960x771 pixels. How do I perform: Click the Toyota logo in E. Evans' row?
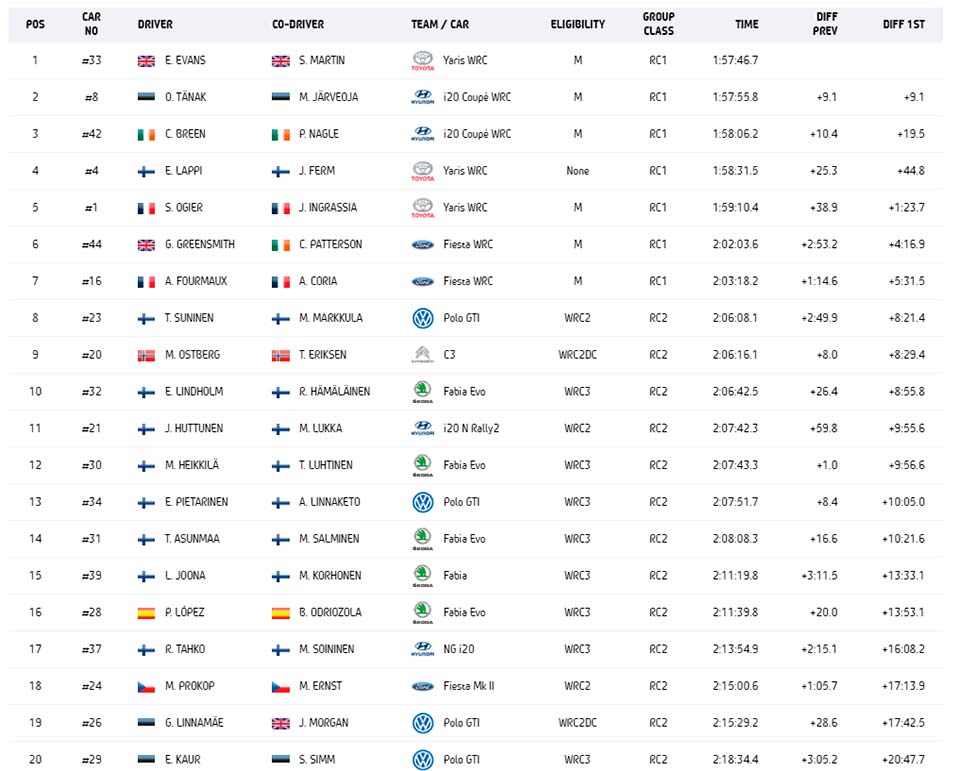point(422,61)
